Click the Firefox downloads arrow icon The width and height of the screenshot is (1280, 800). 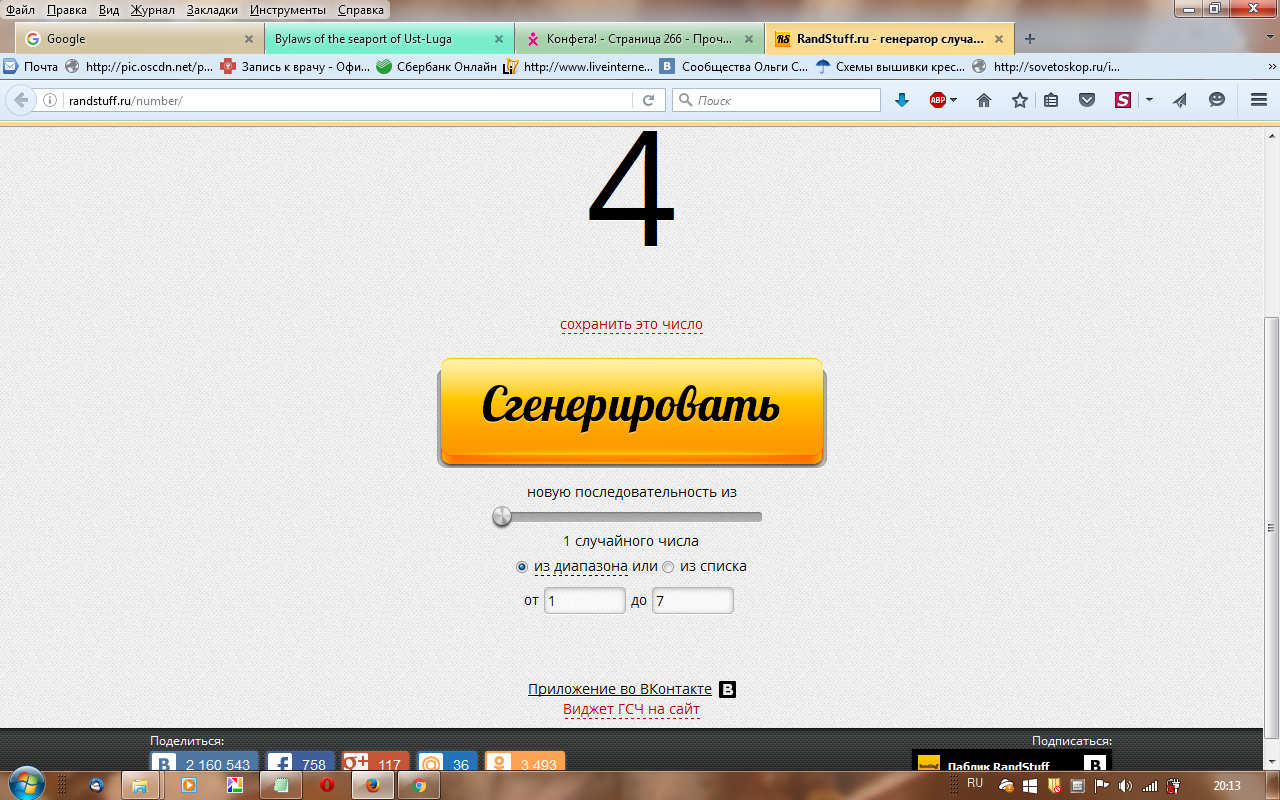901,100
